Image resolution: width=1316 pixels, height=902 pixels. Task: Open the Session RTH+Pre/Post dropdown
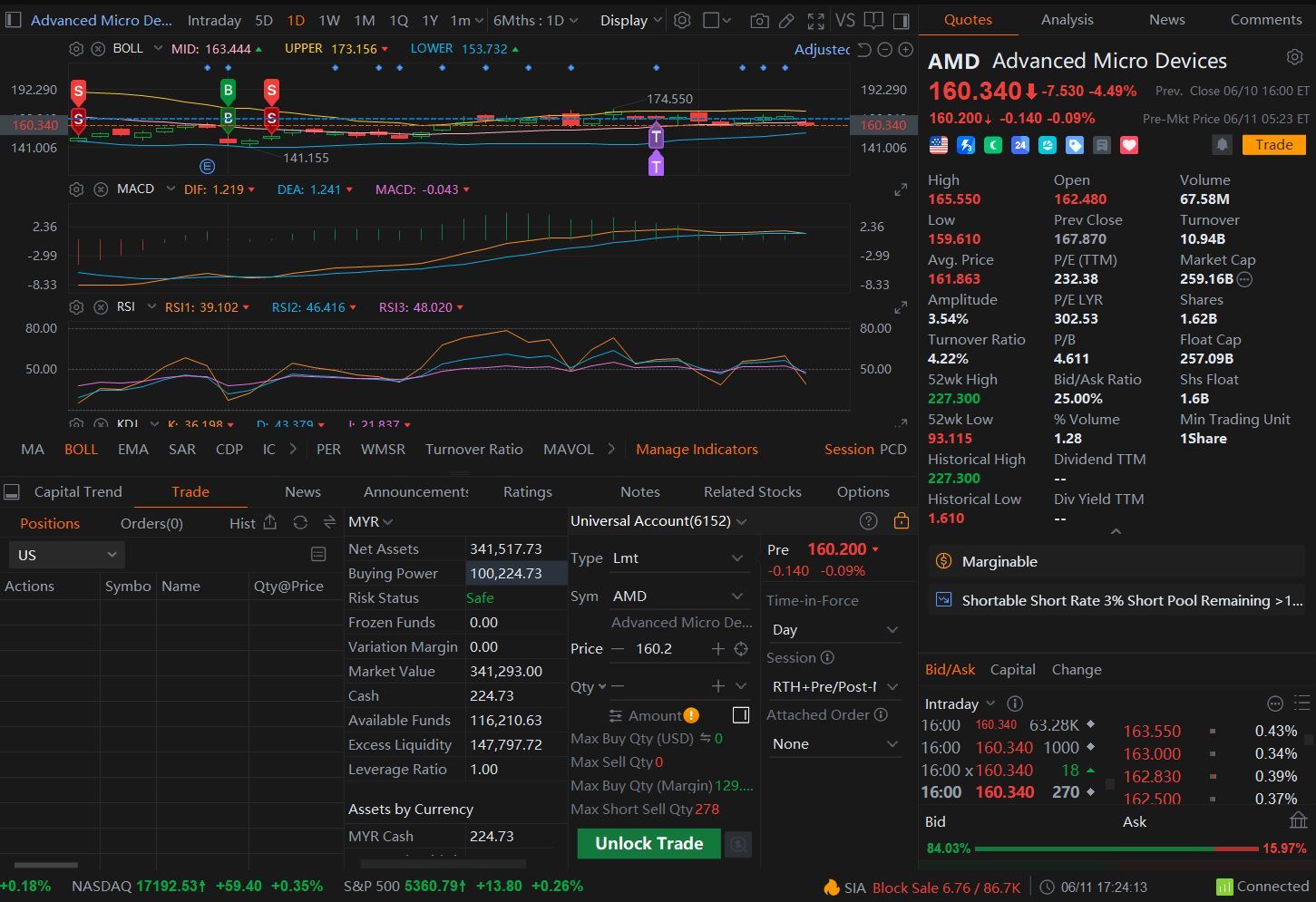point(834,687)
